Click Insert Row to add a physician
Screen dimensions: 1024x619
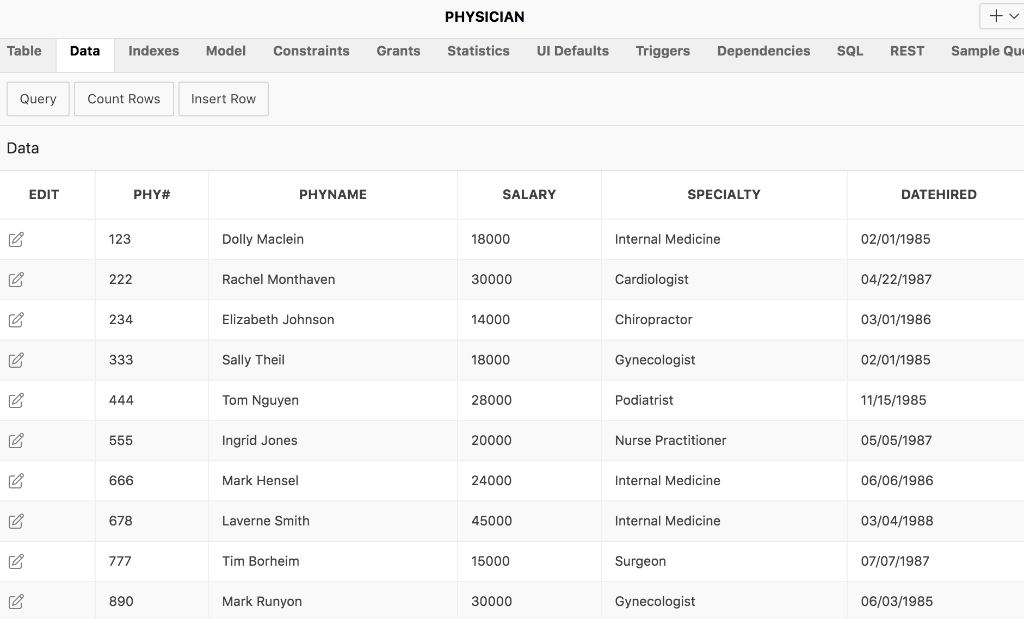223,98
